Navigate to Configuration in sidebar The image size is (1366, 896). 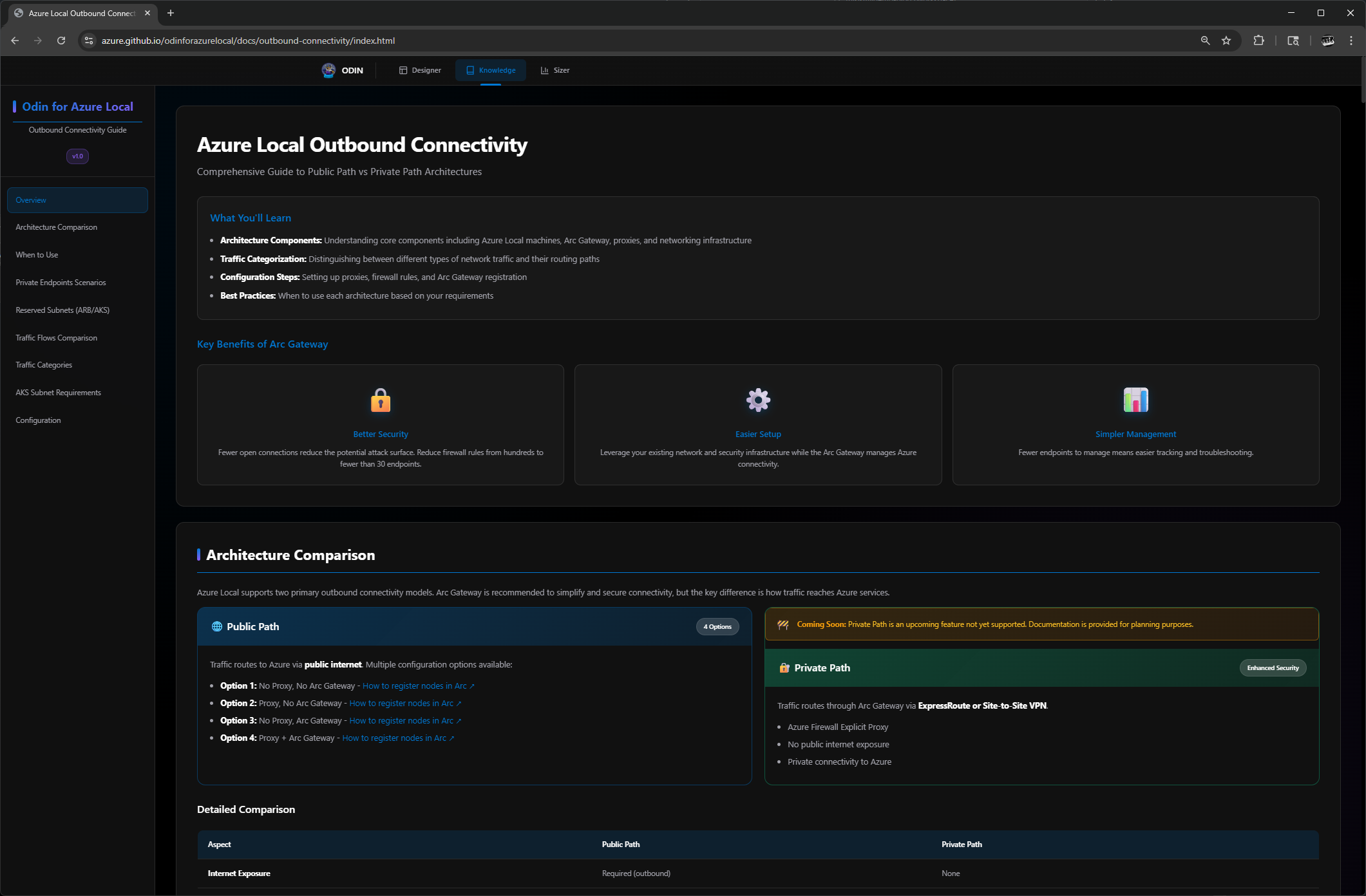(38, 420)
